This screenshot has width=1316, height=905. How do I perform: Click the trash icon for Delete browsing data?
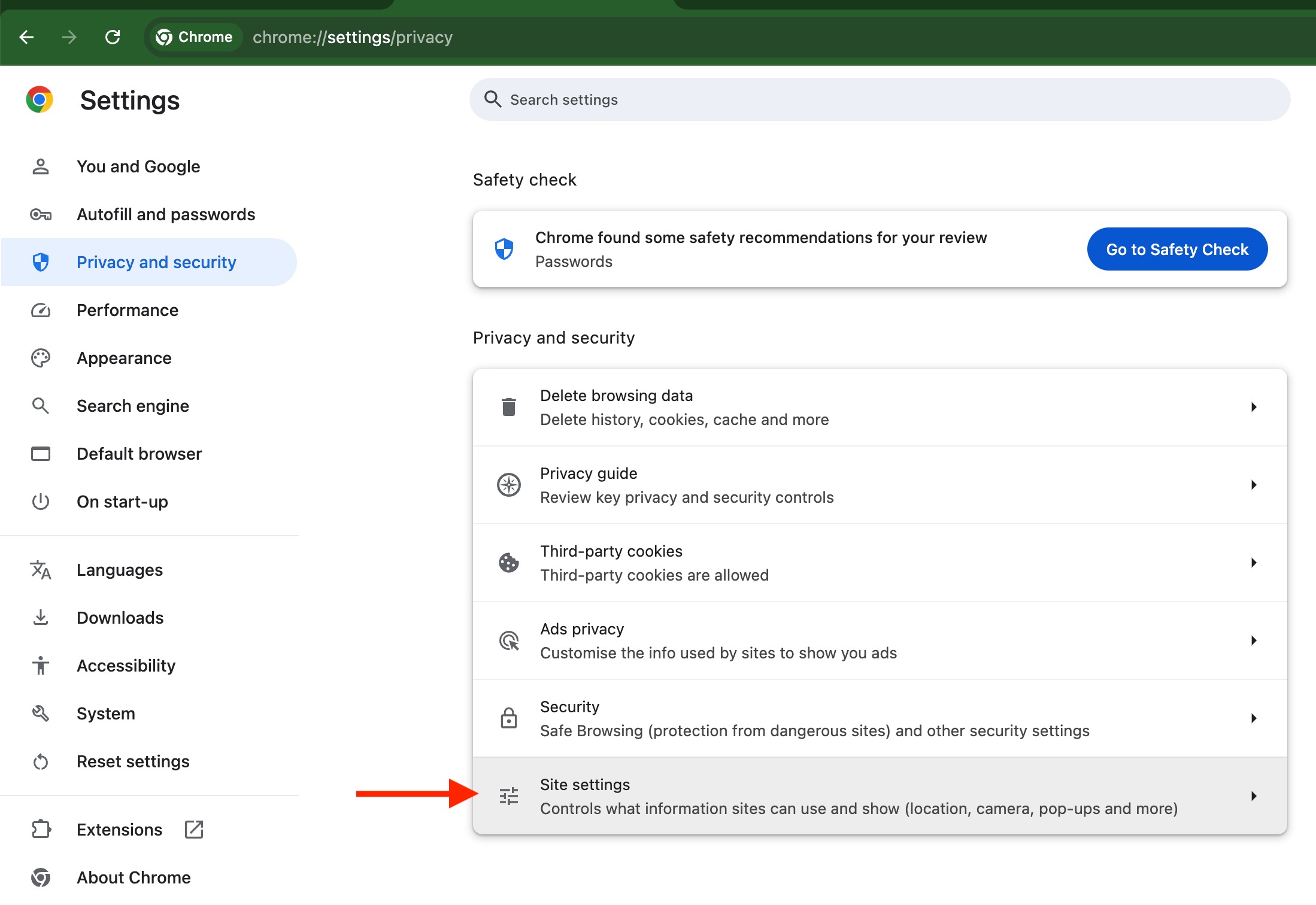(x=508, y=407)
